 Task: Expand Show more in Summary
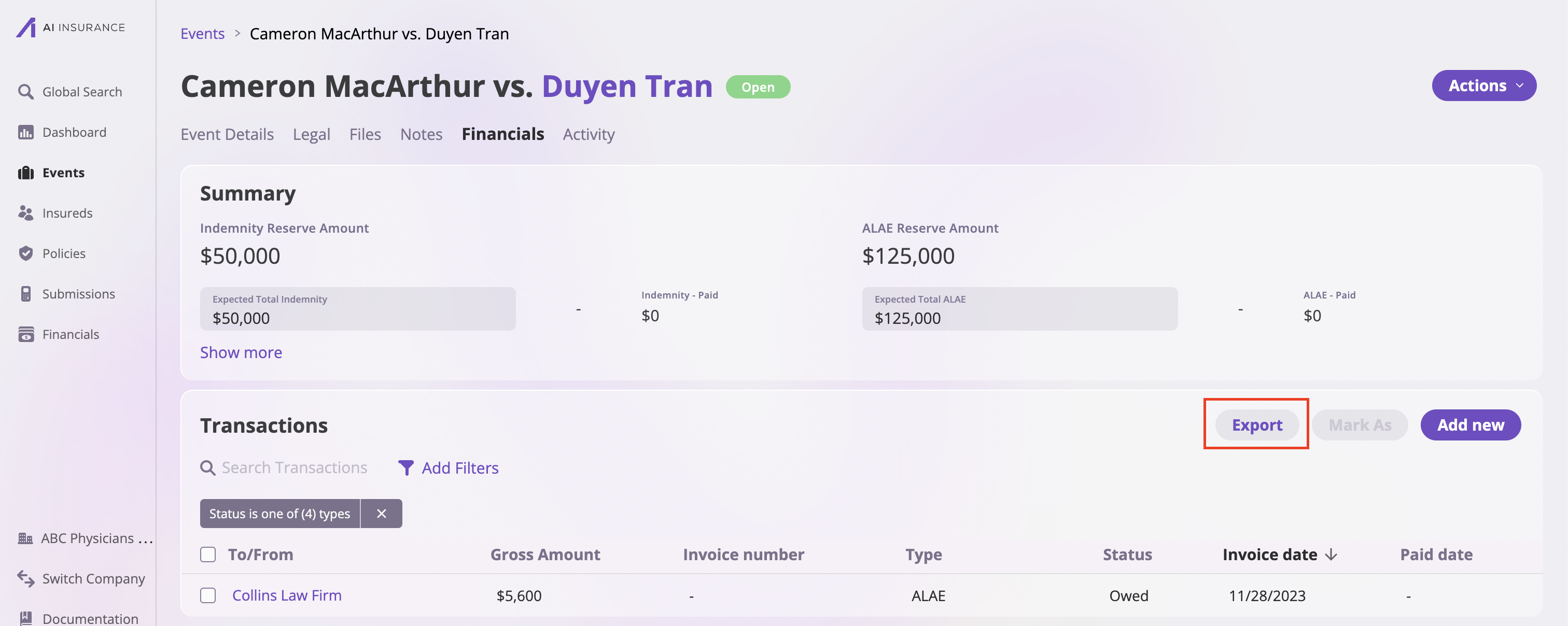pyautogui.click(x=241, y=352)
